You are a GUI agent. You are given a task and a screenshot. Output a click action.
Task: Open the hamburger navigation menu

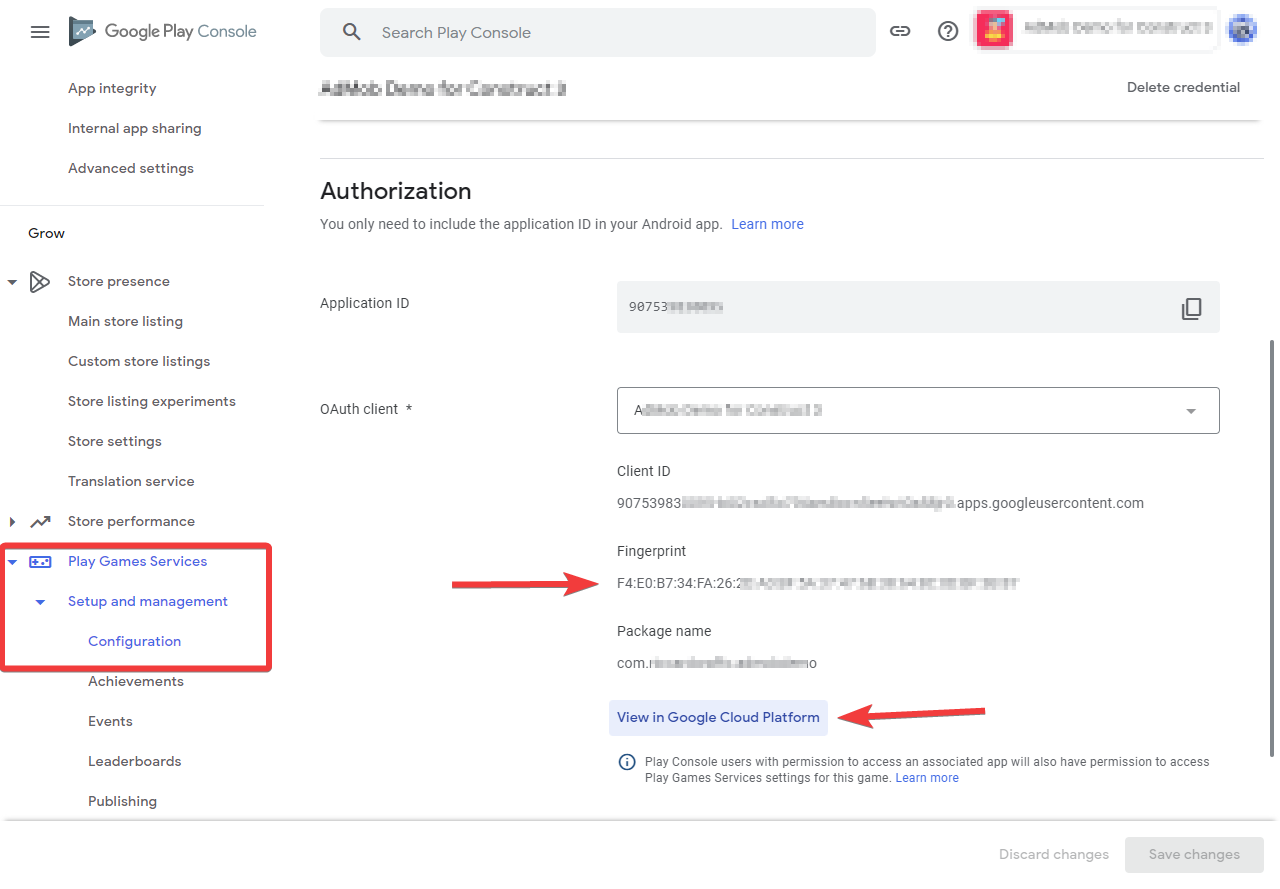[40, 32]
